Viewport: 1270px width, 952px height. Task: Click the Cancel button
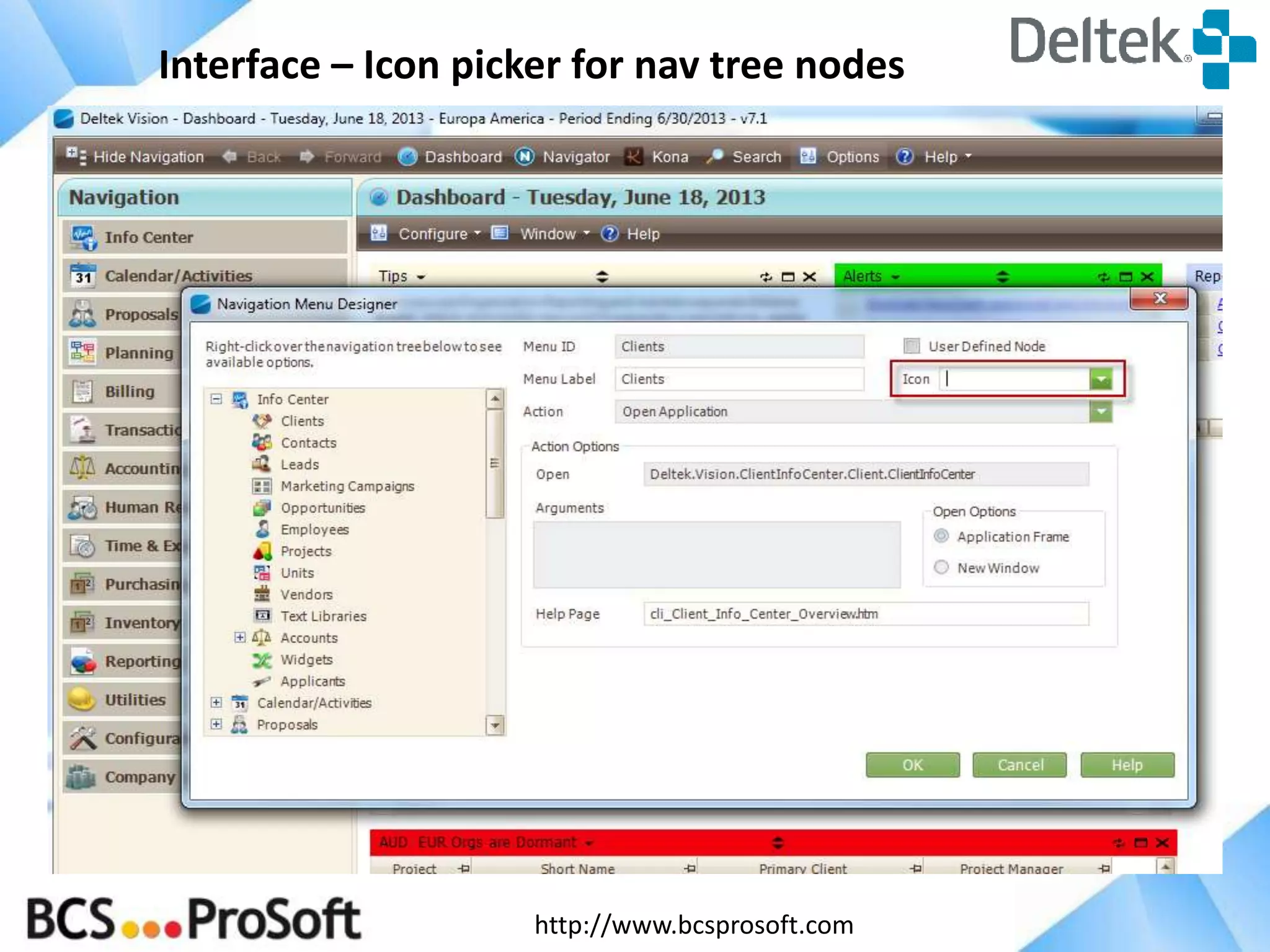pyautogui.click(x=1020, y=765)
